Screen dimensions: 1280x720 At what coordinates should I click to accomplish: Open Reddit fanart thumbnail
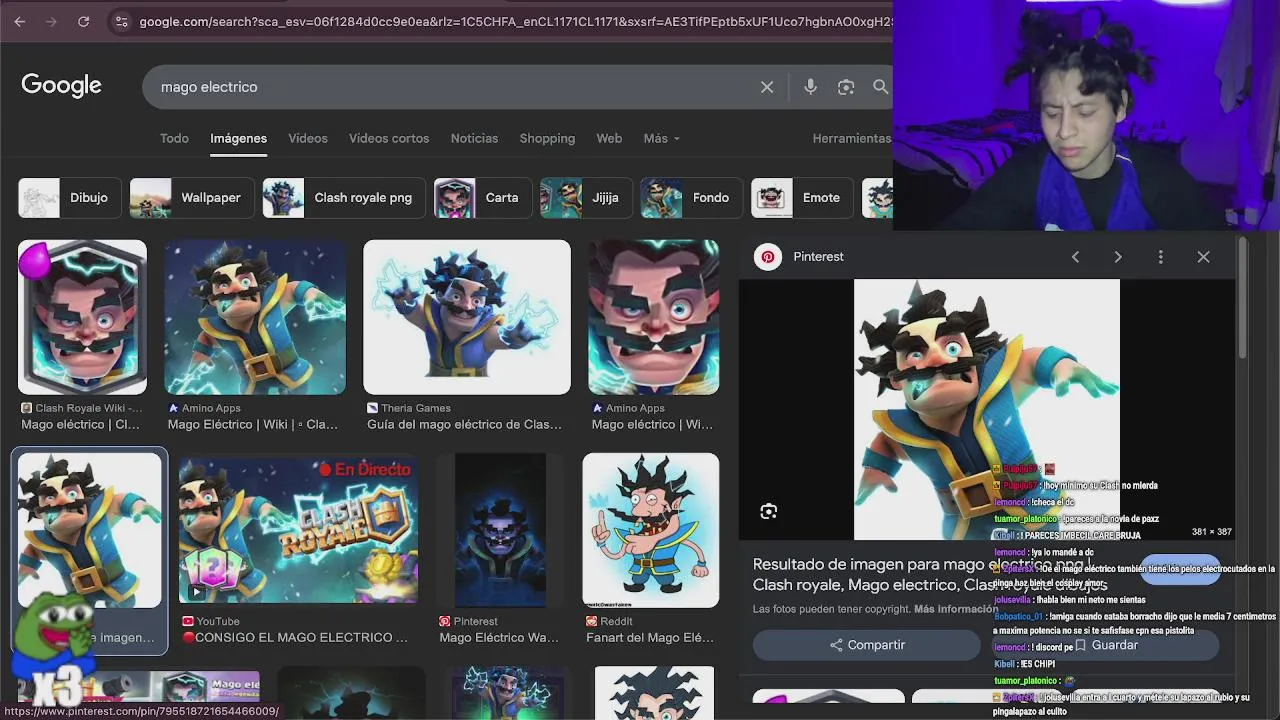651,530
